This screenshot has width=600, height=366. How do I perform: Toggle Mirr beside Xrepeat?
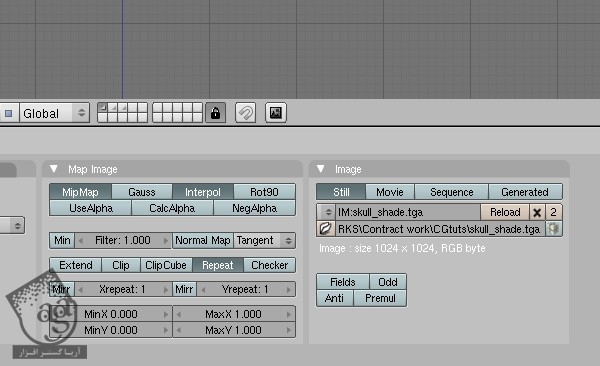62,289
